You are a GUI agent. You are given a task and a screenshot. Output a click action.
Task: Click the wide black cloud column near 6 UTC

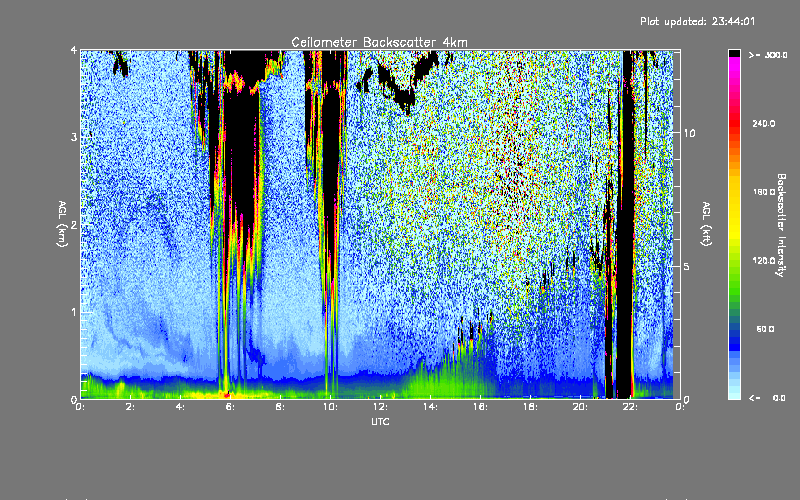[242, 153]
